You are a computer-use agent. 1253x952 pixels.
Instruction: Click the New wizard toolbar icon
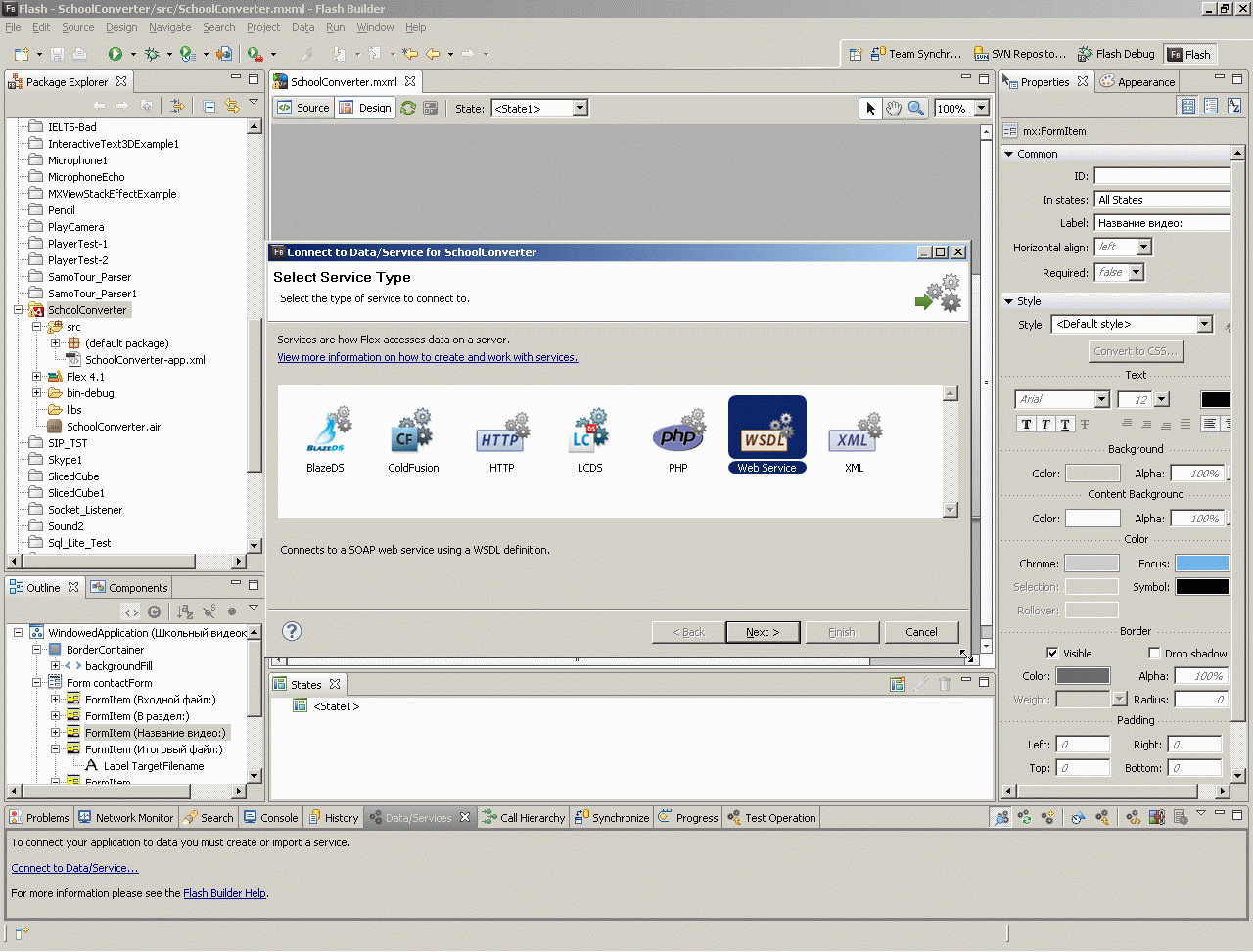tap(22, 54)
